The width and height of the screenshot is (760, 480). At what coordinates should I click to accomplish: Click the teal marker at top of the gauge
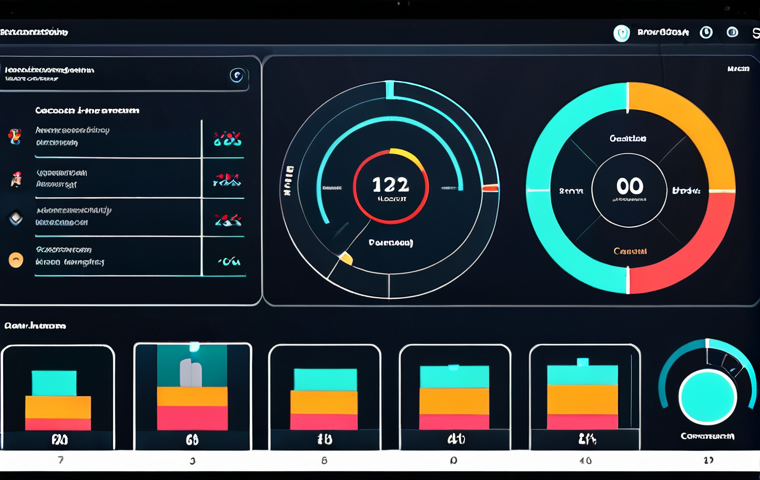(x=390, y=90)
